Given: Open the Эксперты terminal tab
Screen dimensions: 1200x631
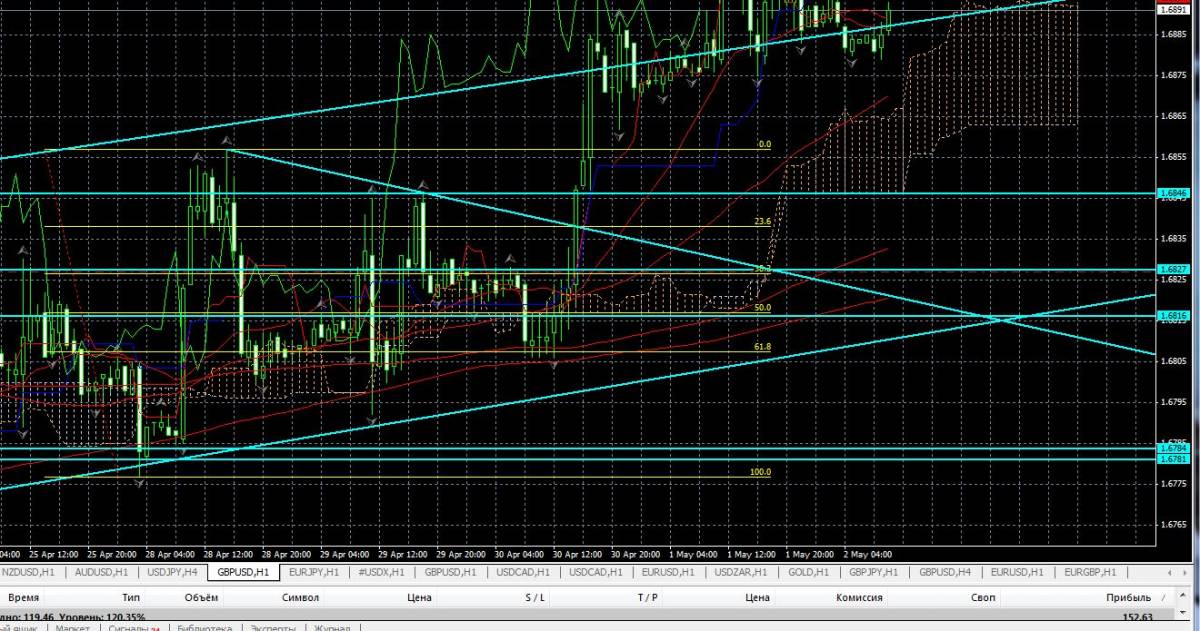Looking at the screenshot, I should pyautogui.click(x=272, y=627).
